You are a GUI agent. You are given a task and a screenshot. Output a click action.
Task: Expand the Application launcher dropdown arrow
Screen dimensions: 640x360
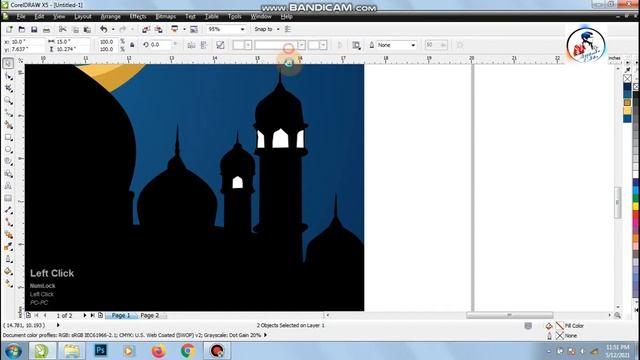click(x=184, y=29)
